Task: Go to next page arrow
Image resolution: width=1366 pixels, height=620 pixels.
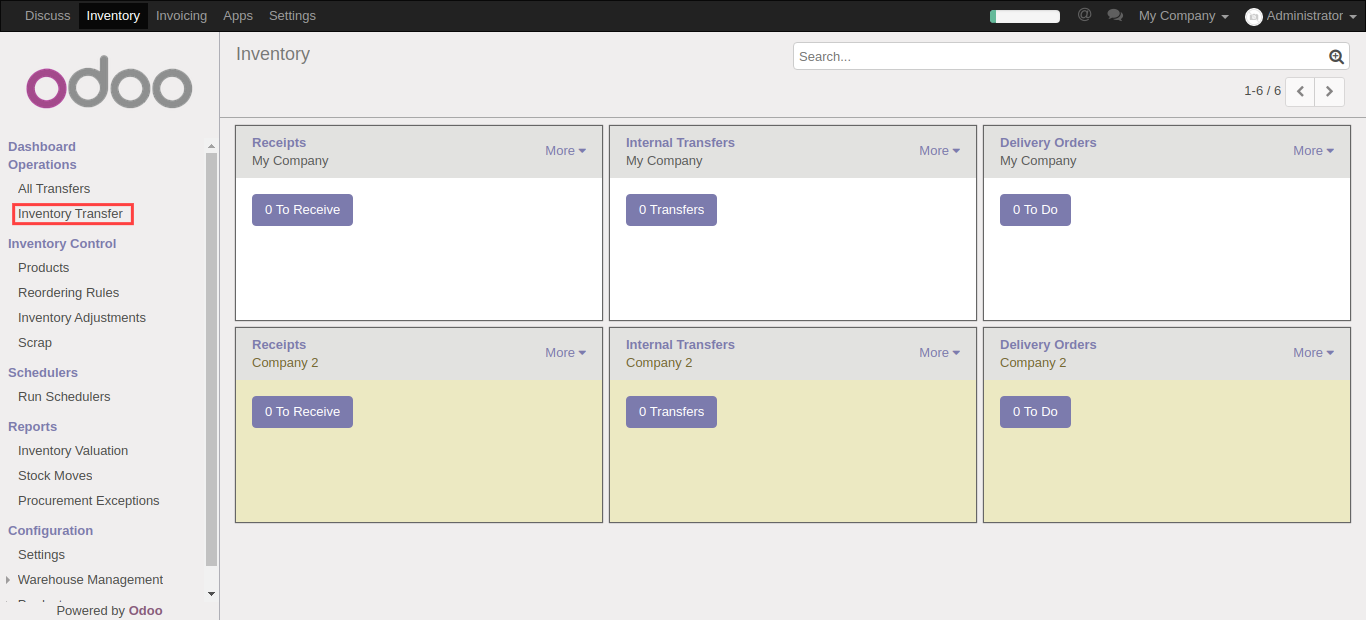Action: [1329, 91]
